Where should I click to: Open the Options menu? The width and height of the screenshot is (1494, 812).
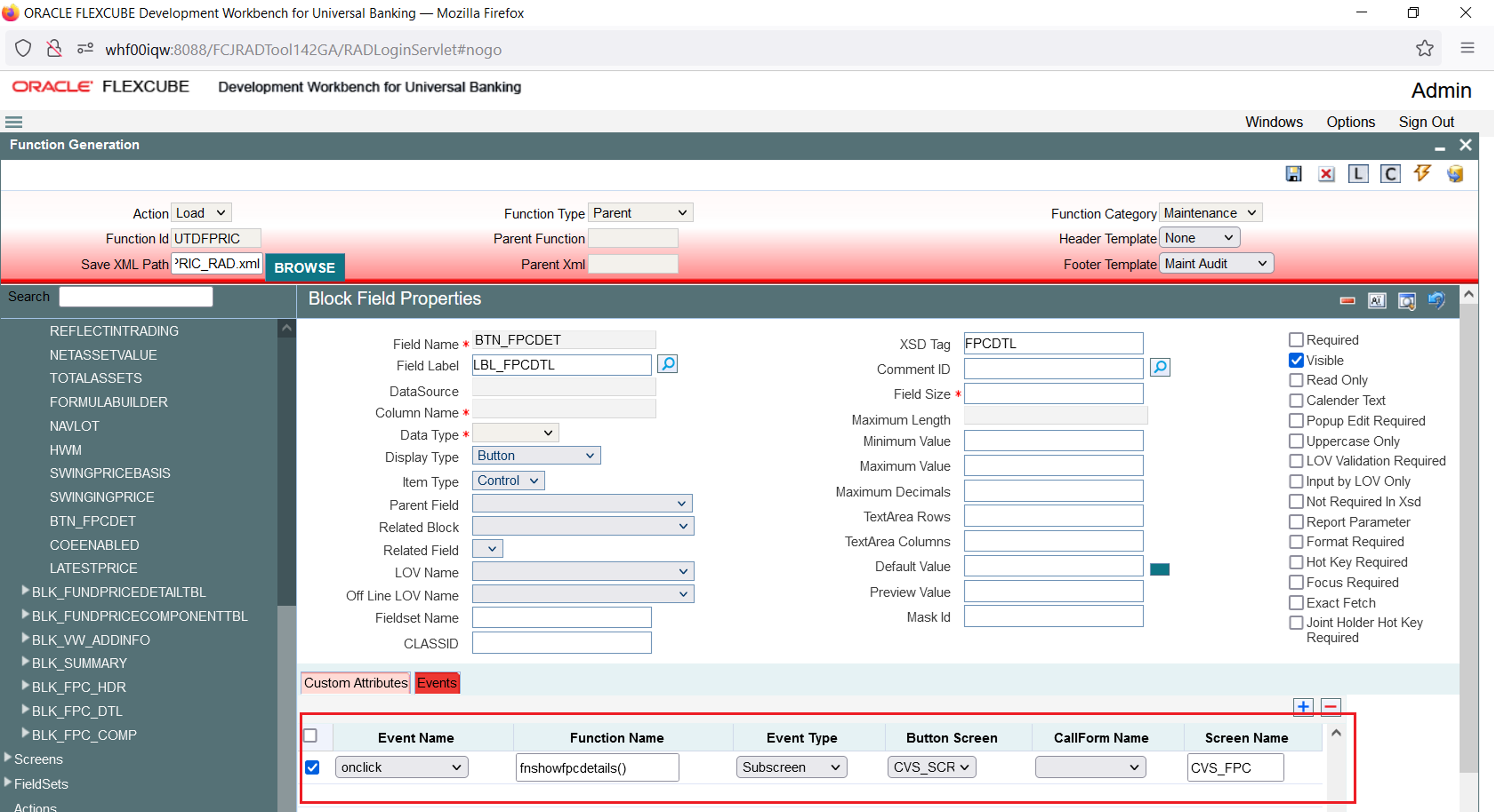click(x=1350, y=122)
